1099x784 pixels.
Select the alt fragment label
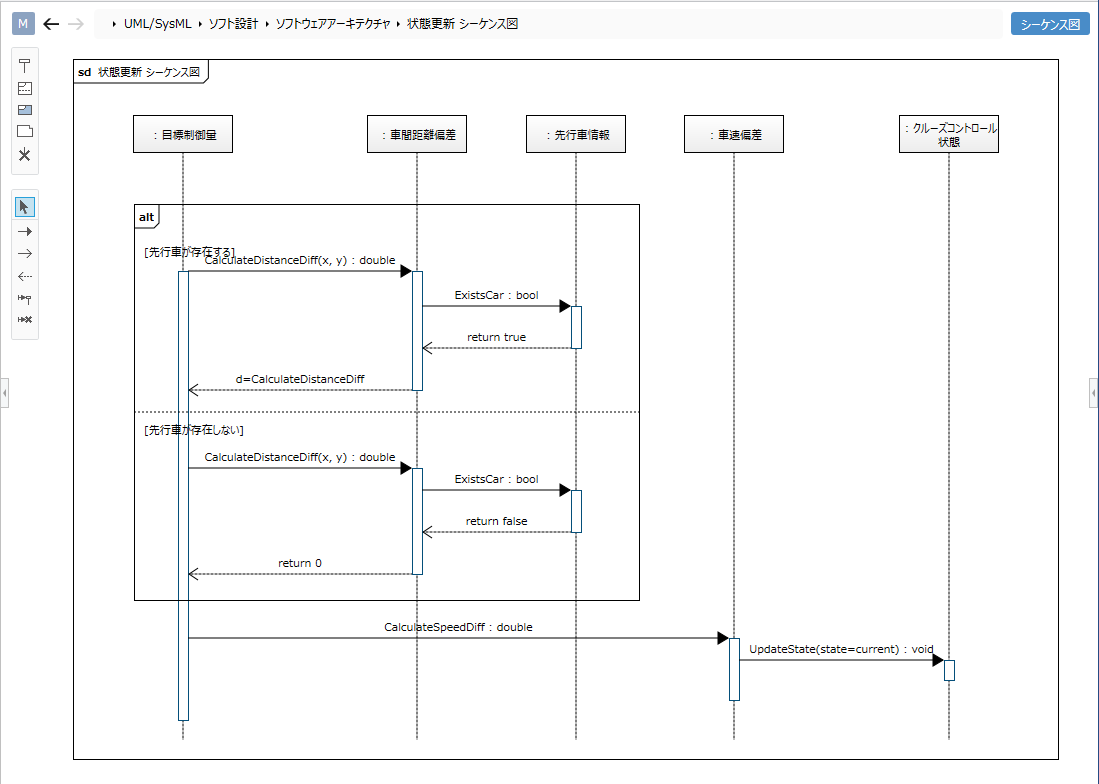coord(146,217)
